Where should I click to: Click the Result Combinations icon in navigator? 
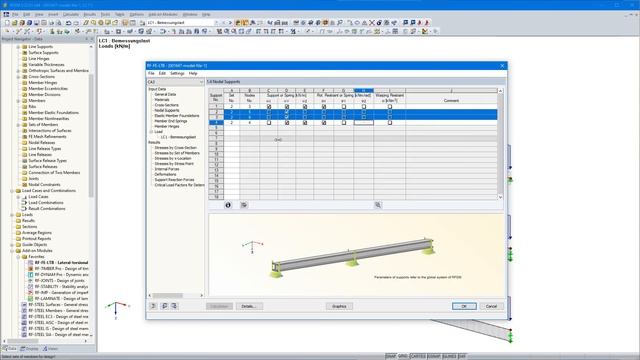(x=24, y=209)
